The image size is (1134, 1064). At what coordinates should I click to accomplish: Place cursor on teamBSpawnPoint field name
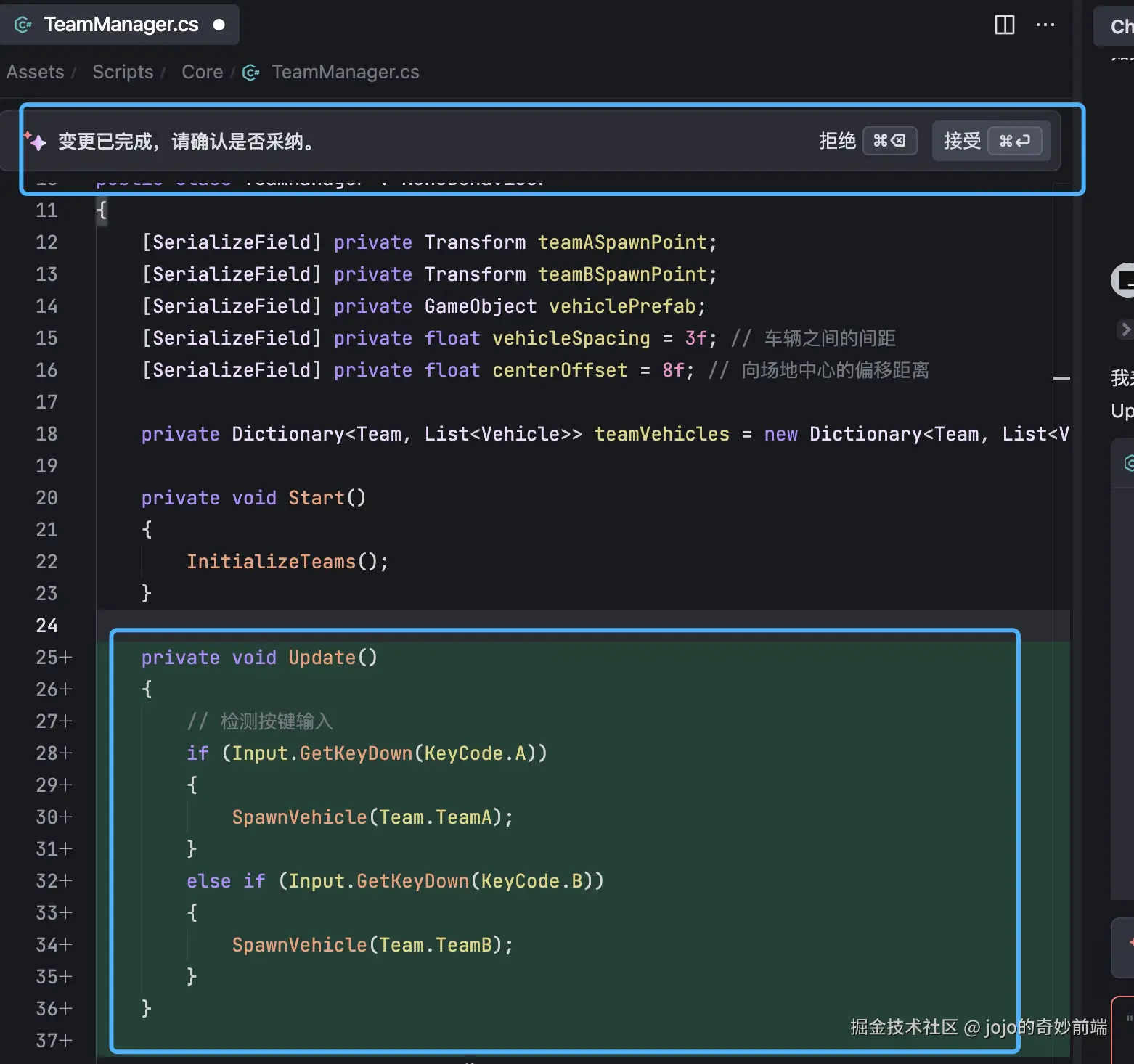point(622,274)
